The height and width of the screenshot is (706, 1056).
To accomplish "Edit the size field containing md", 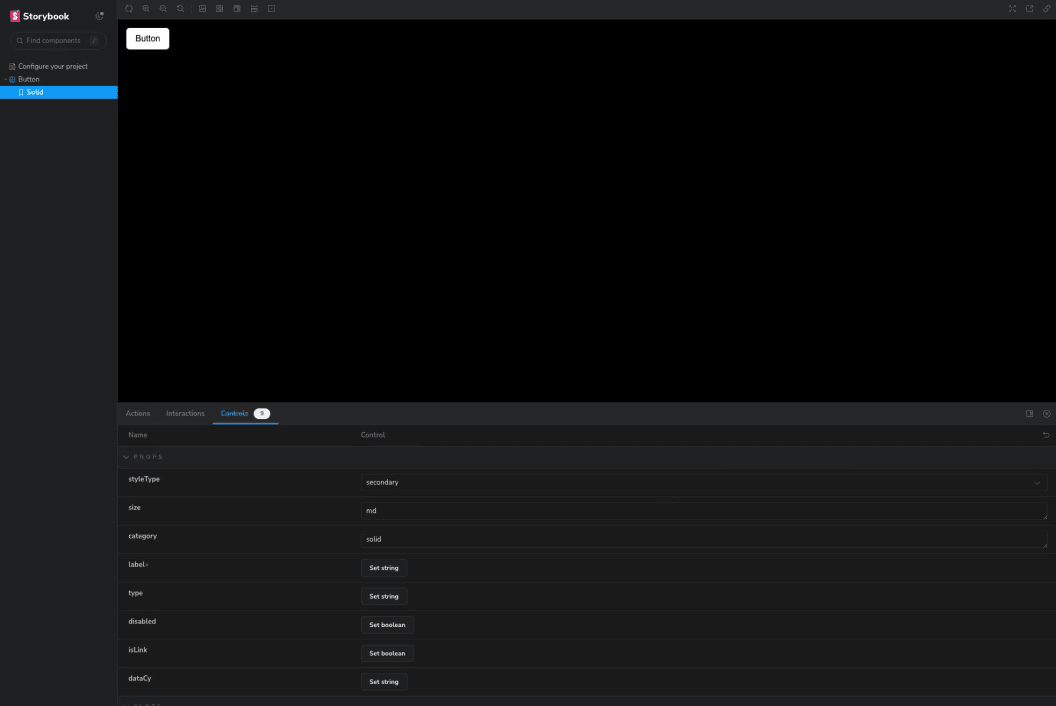I will [704, 511].
